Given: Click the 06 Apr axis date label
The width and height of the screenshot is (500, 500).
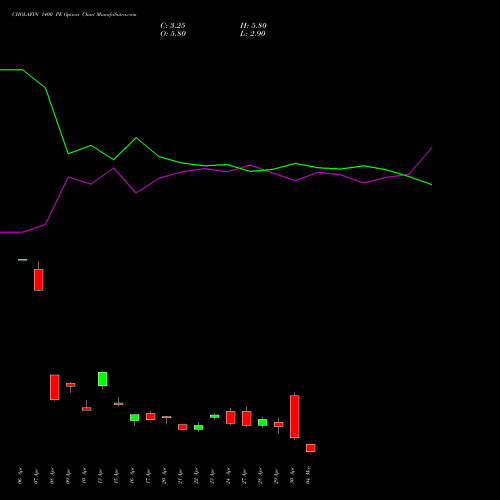Looking at the screenshot, I should click(20, 476).
